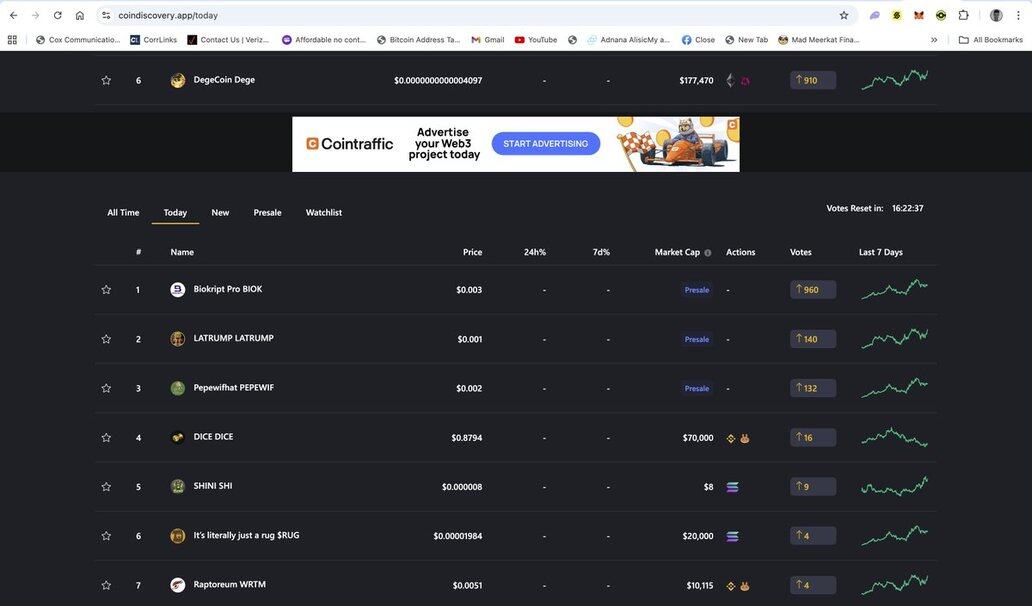Click the PancakeSwap icon in DICE row

[745, 438]
